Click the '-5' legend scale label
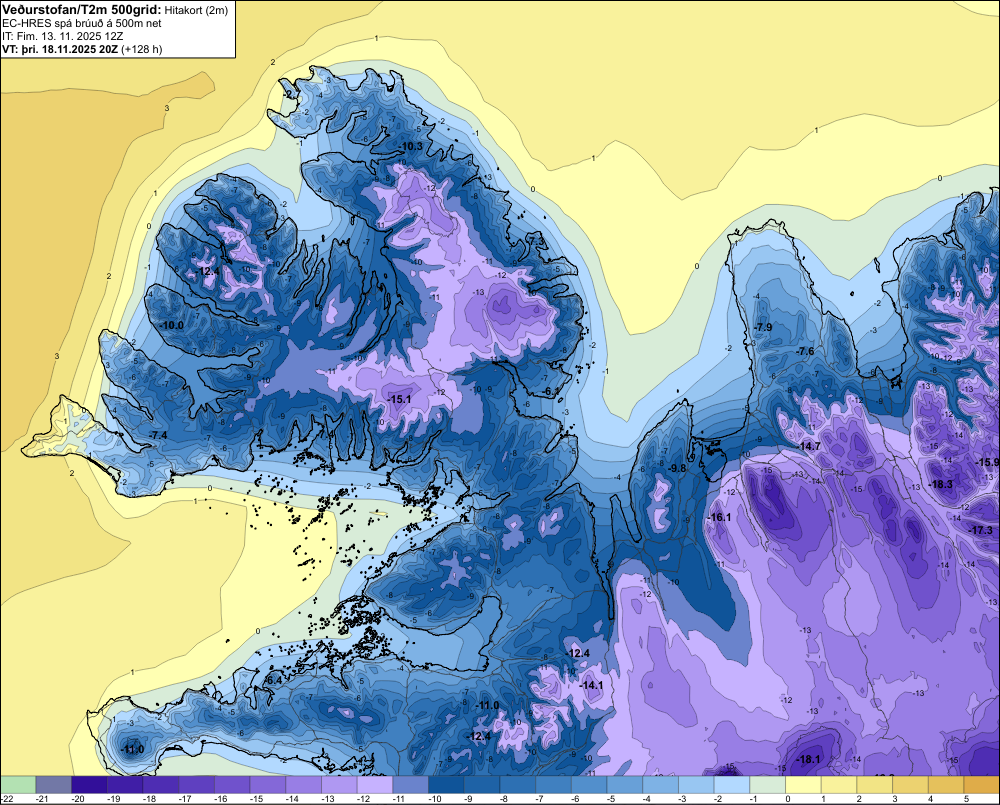1000x805 pixels. click(x=610, y=799)
